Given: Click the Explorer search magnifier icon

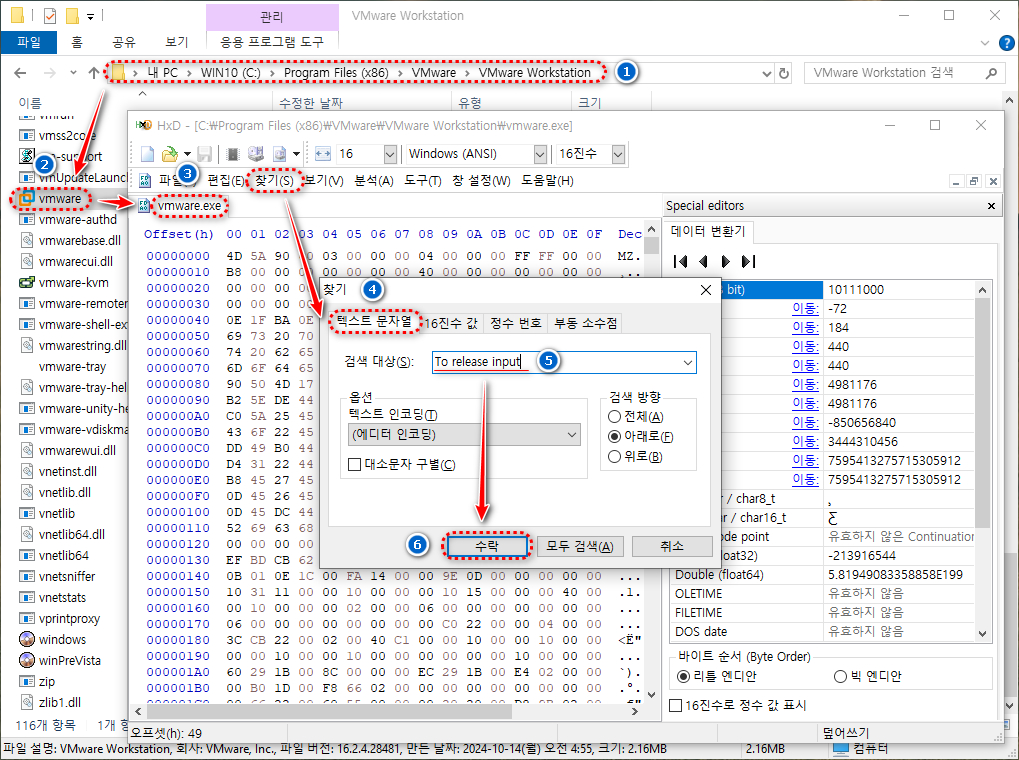Looking at the screenshot, I should [x=991, y=73].
